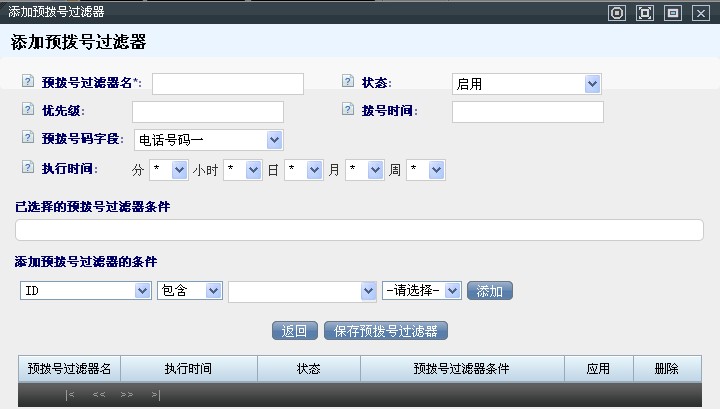This screenshot has width=720, height=409.
Task: Click help icon beside 状态 label
Action: coord(348,82)
